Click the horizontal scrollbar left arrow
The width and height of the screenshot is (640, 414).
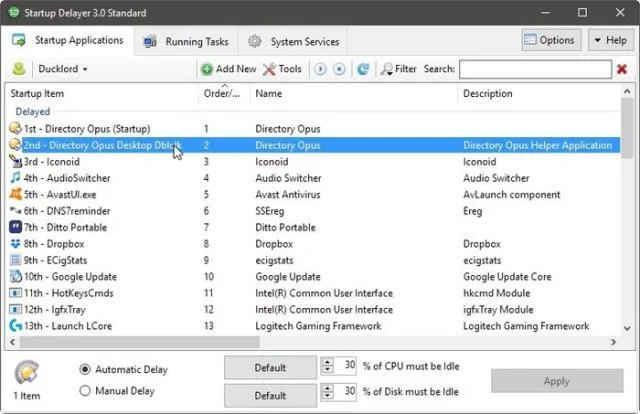click(x=12, y=342)
